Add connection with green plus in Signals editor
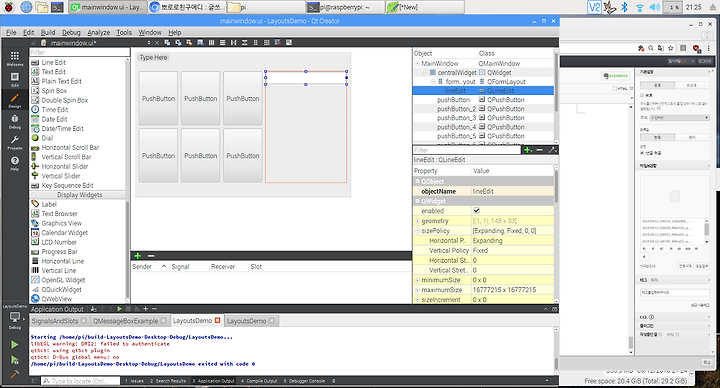The image size is (720, 388). (137, 256)
